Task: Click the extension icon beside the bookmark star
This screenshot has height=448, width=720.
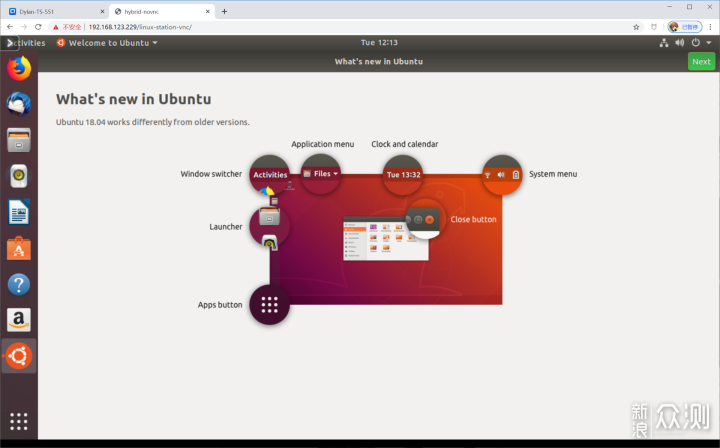Action: coord(654,27)
